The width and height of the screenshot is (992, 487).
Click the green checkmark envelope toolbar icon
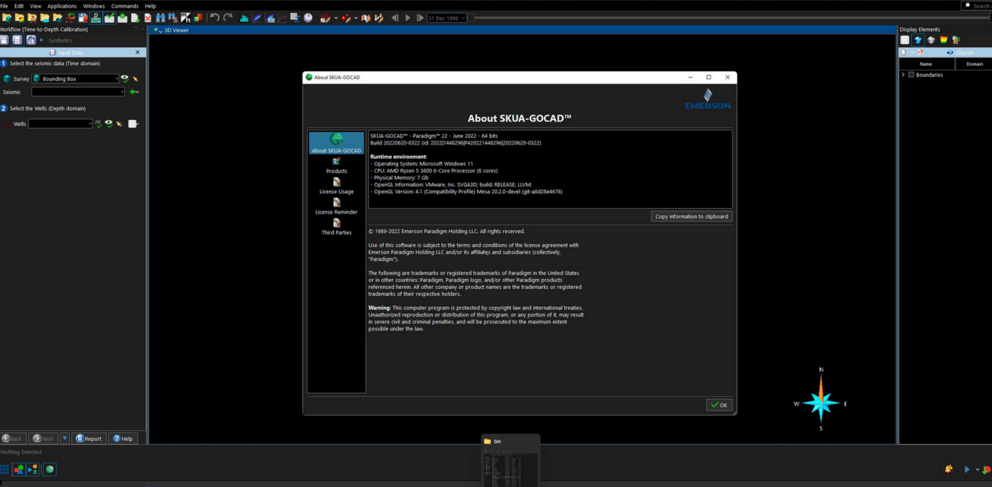109,18
